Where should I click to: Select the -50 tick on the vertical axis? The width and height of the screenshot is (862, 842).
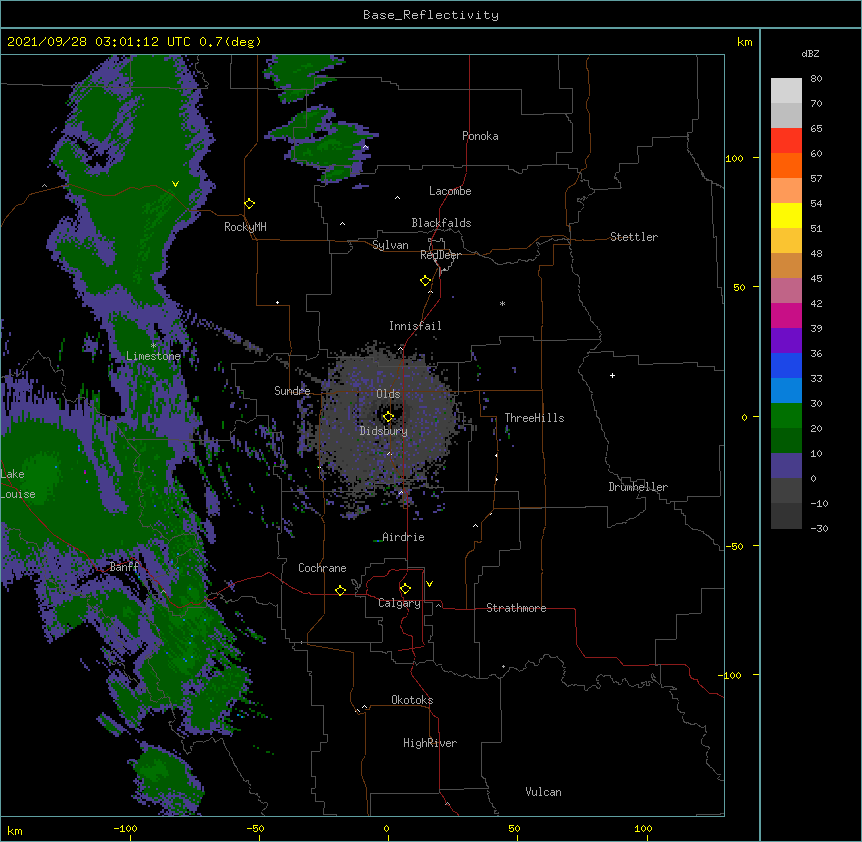(734, 546)
